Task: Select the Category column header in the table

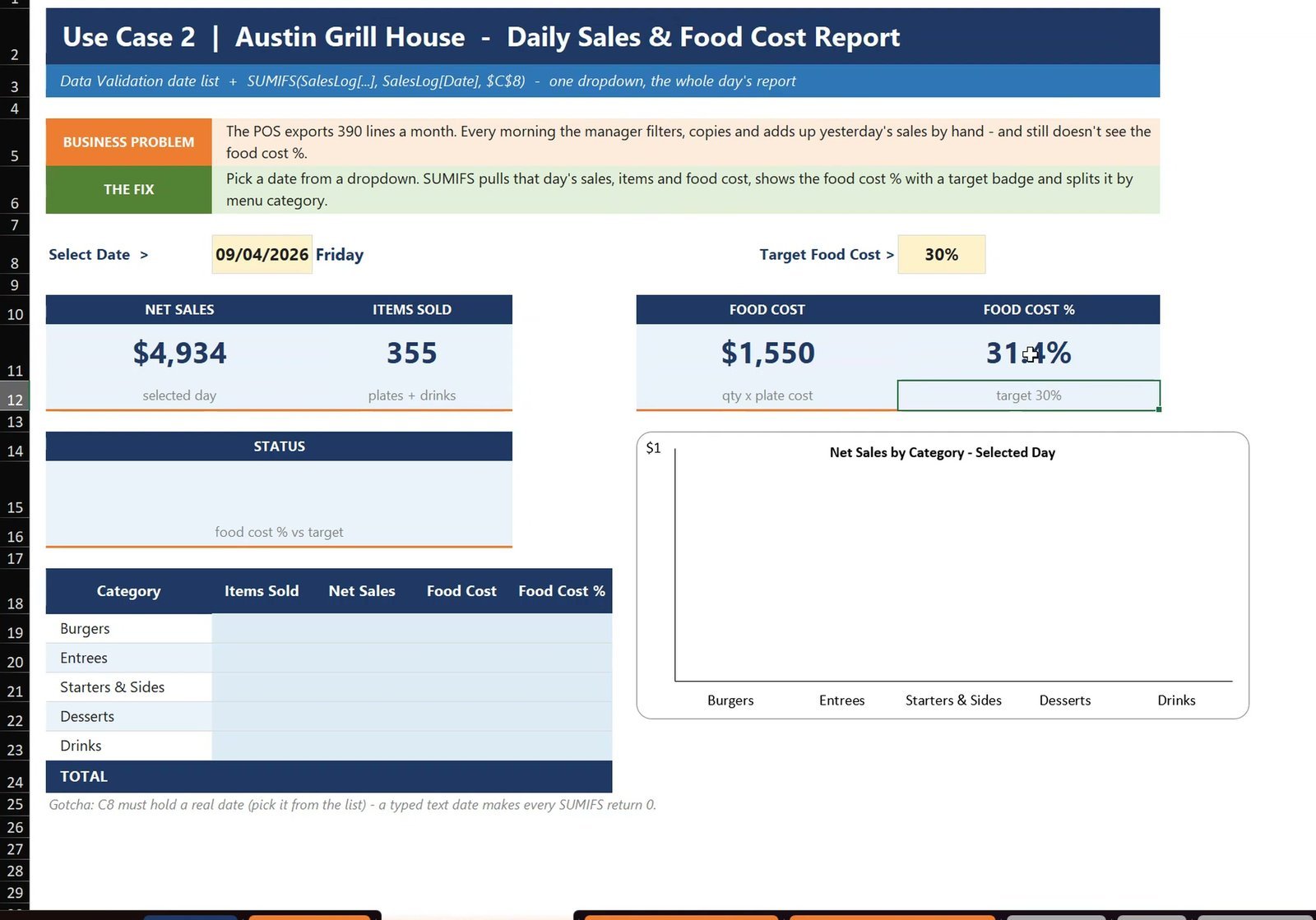Action: click(x=128, y=591)
